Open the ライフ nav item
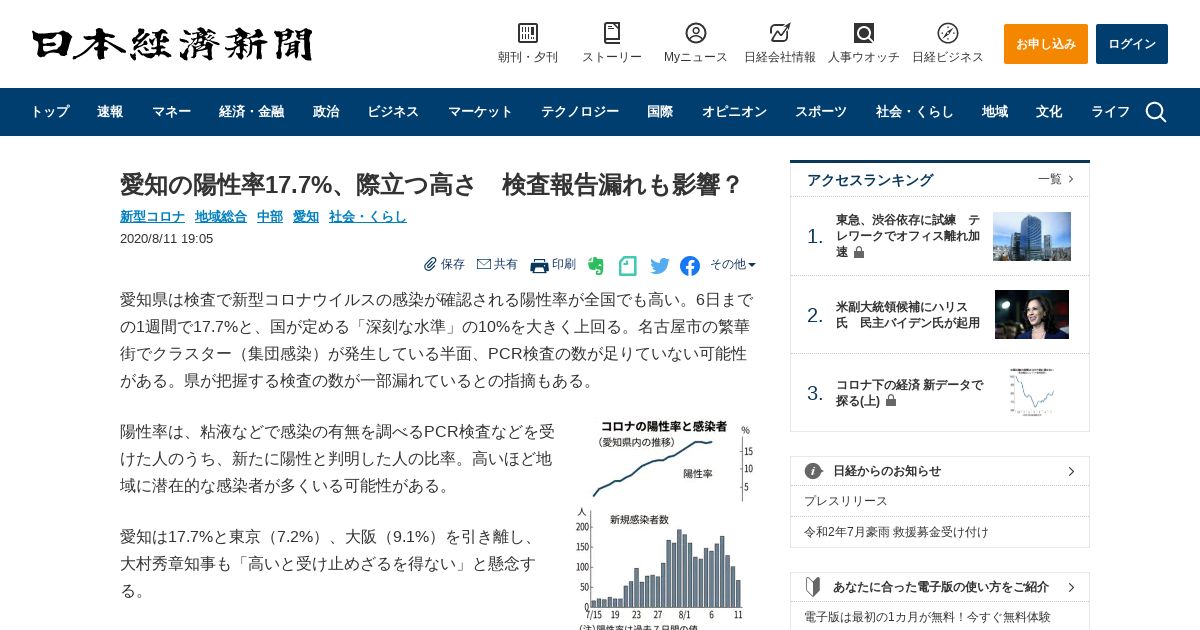 click(x=1110, y=112)
